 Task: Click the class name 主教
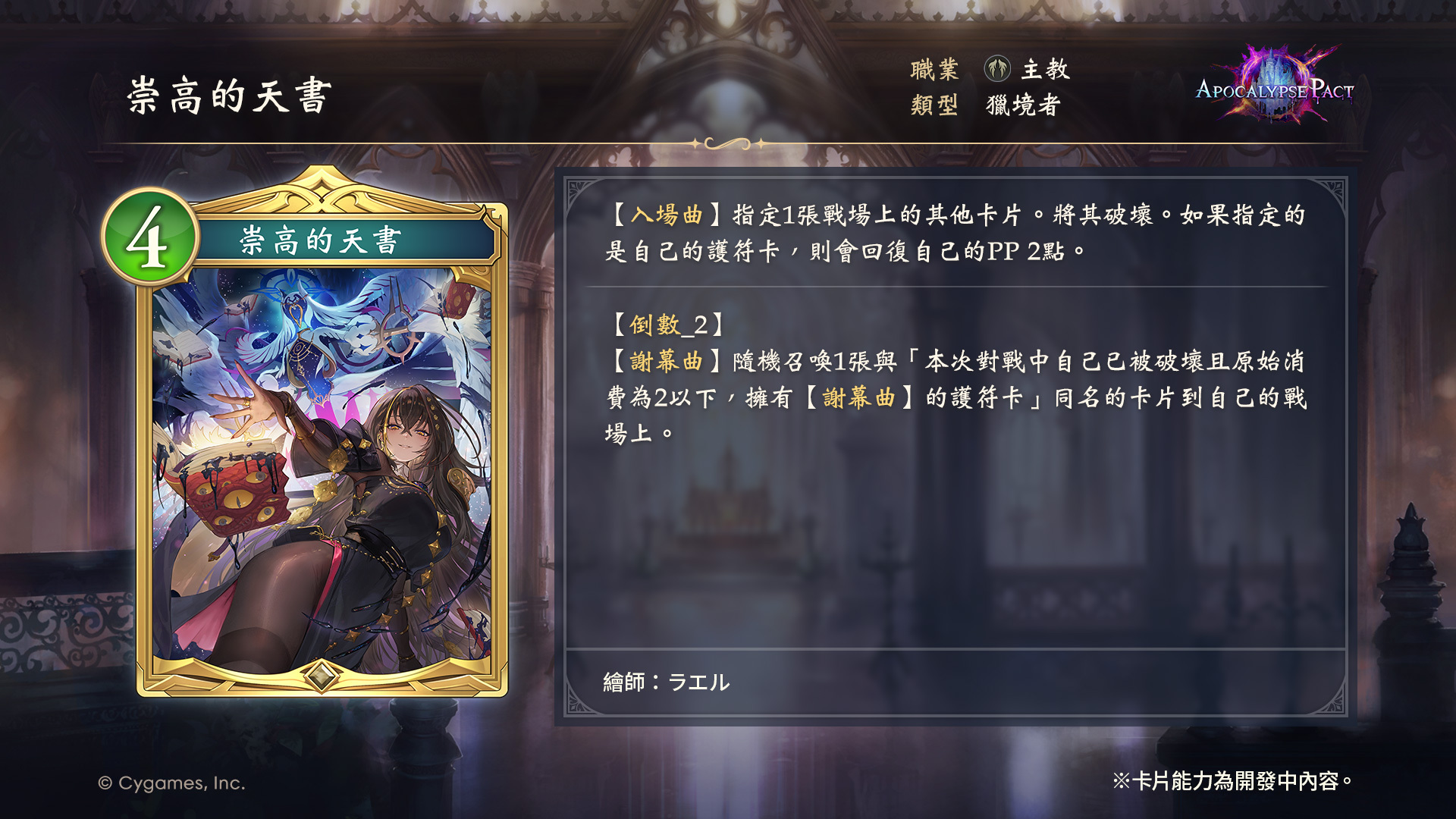(x=1045, y=69)
